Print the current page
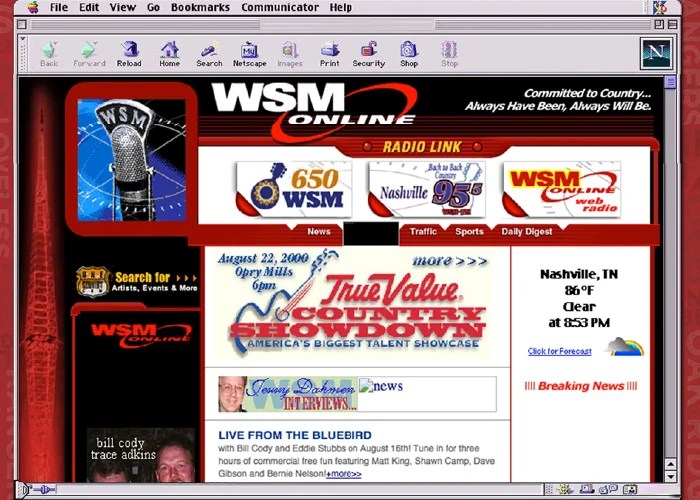Viewport: 700px width, 500px height. 329,54
